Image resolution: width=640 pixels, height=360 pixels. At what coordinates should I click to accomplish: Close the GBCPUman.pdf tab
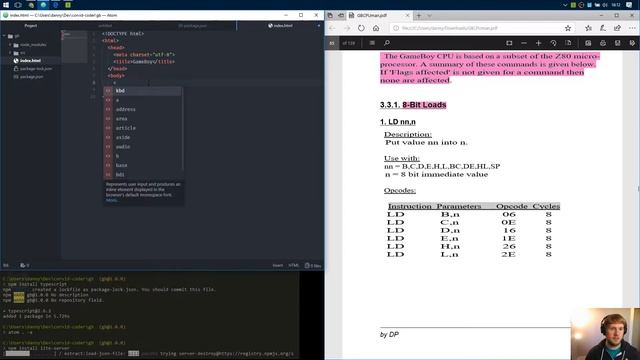[x=407, y=16]
